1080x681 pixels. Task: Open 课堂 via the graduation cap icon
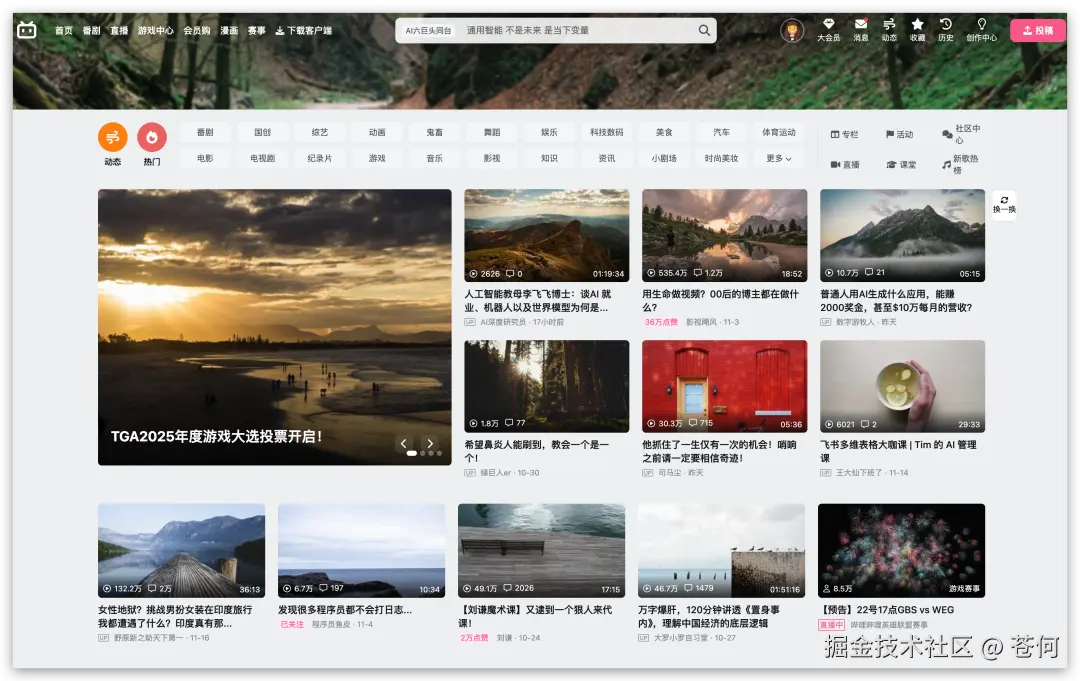pos(892,164)
